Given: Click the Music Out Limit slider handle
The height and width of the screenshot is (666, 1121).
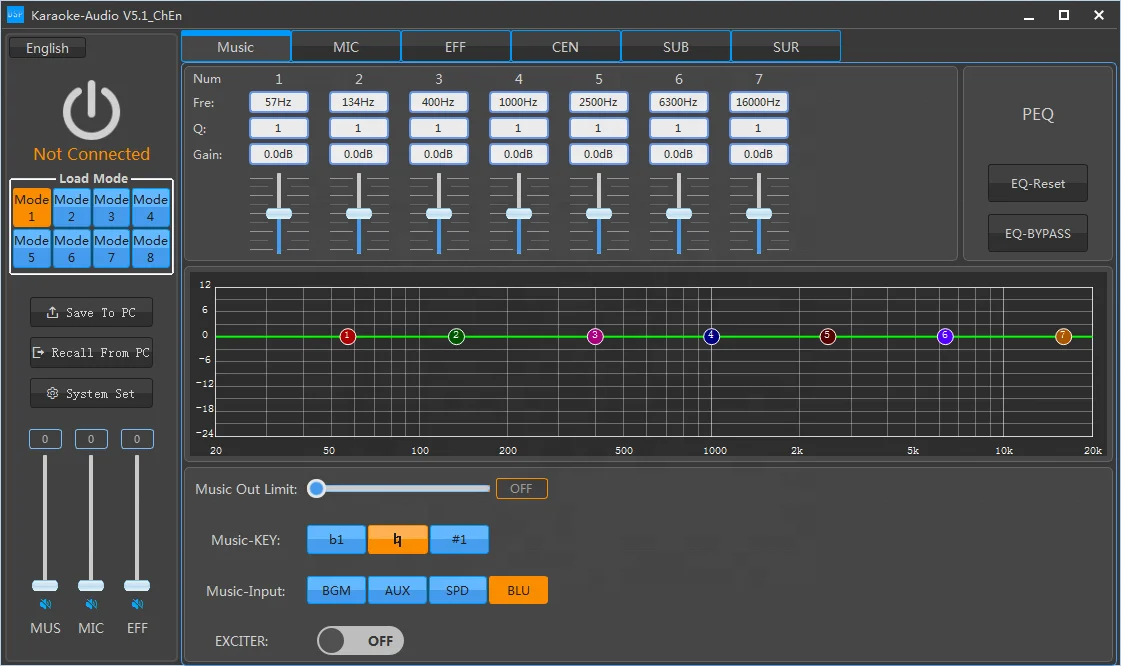Looking at the screenshot, I should (317, 489).
